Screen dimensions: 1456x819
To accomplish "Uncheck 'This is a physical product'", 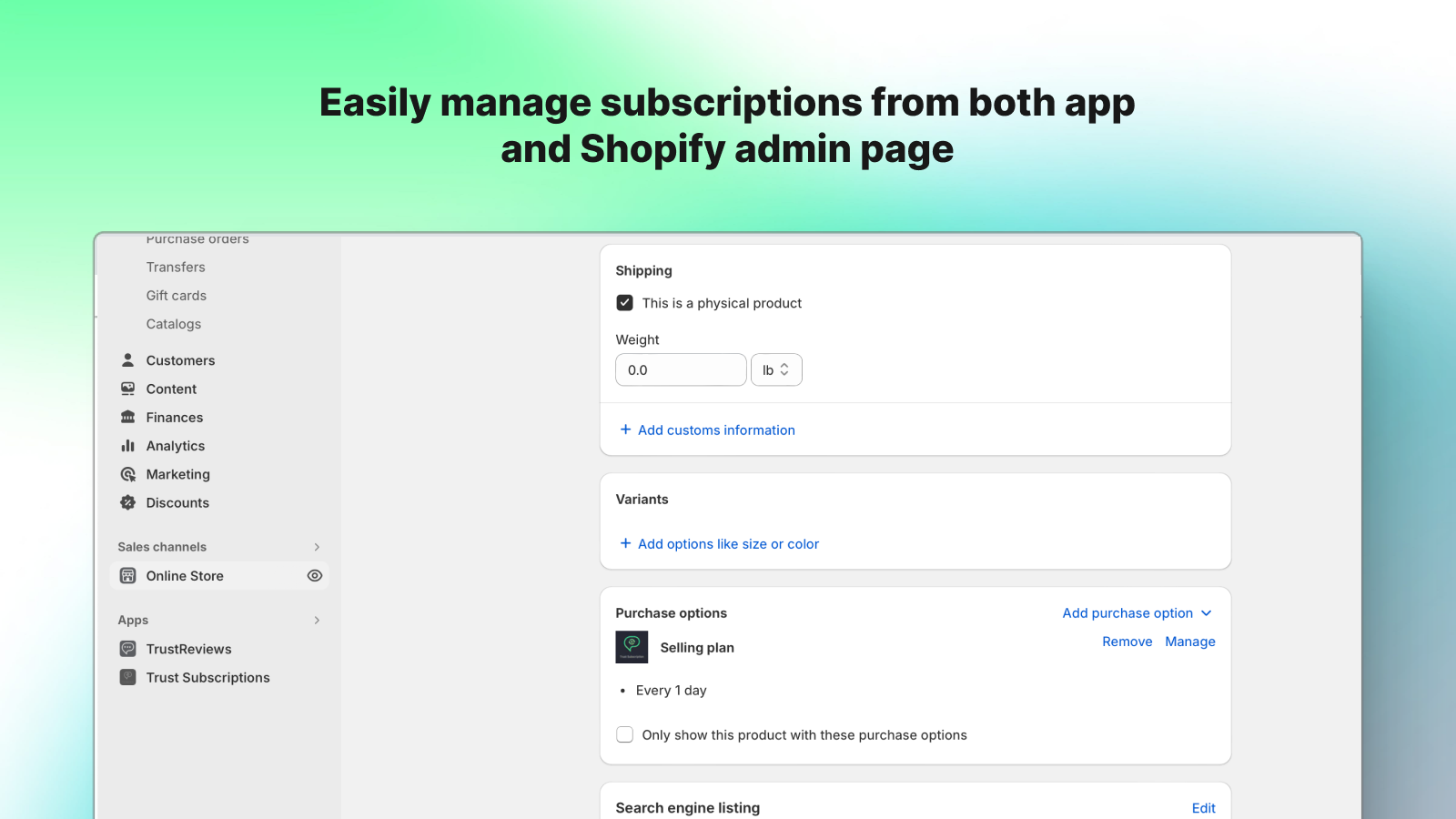I will (x=624, y=302).
